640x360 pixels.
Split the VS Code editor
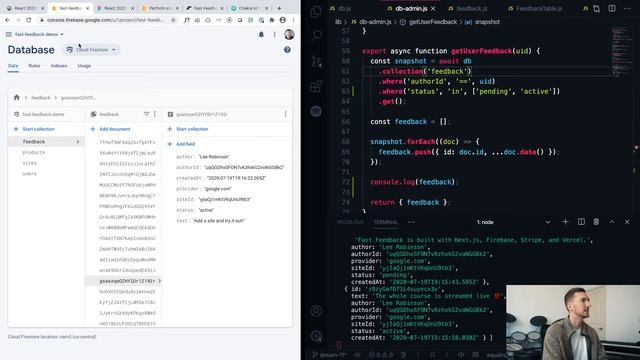pyautogui.click(x=612, y=8)
